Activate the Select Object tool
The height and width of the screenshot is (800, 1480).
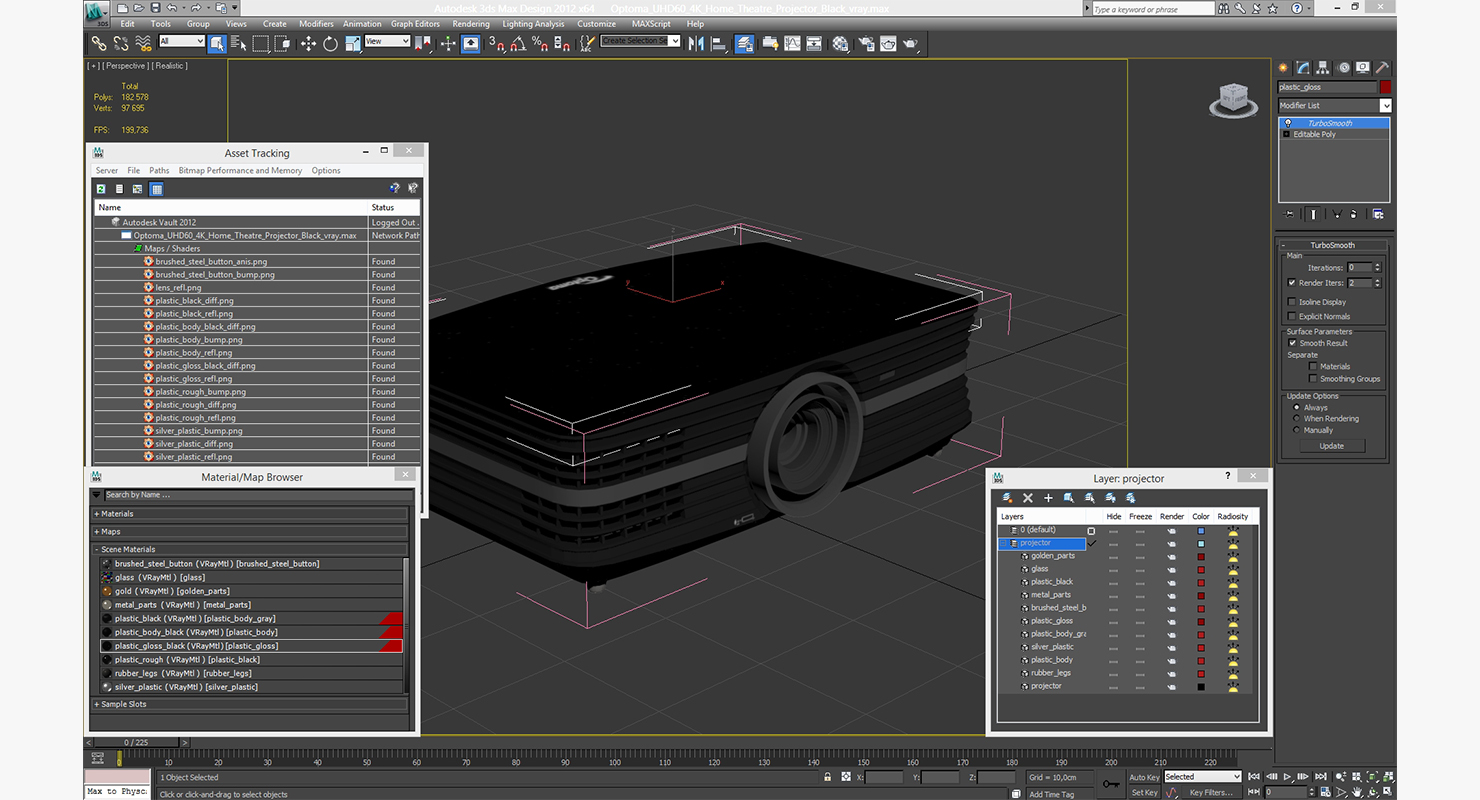[217, 44]
